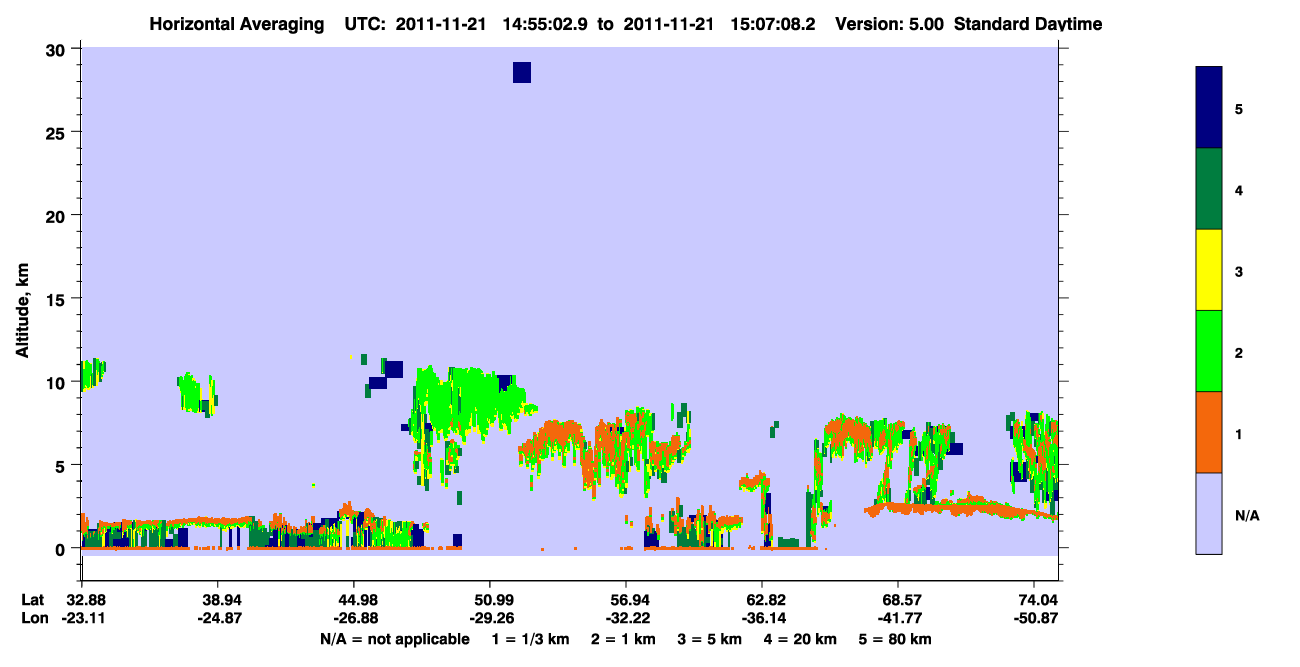Click the lavender N/A colorbar segment
Screen dimensions: 1300x667
pos(1209,513)
